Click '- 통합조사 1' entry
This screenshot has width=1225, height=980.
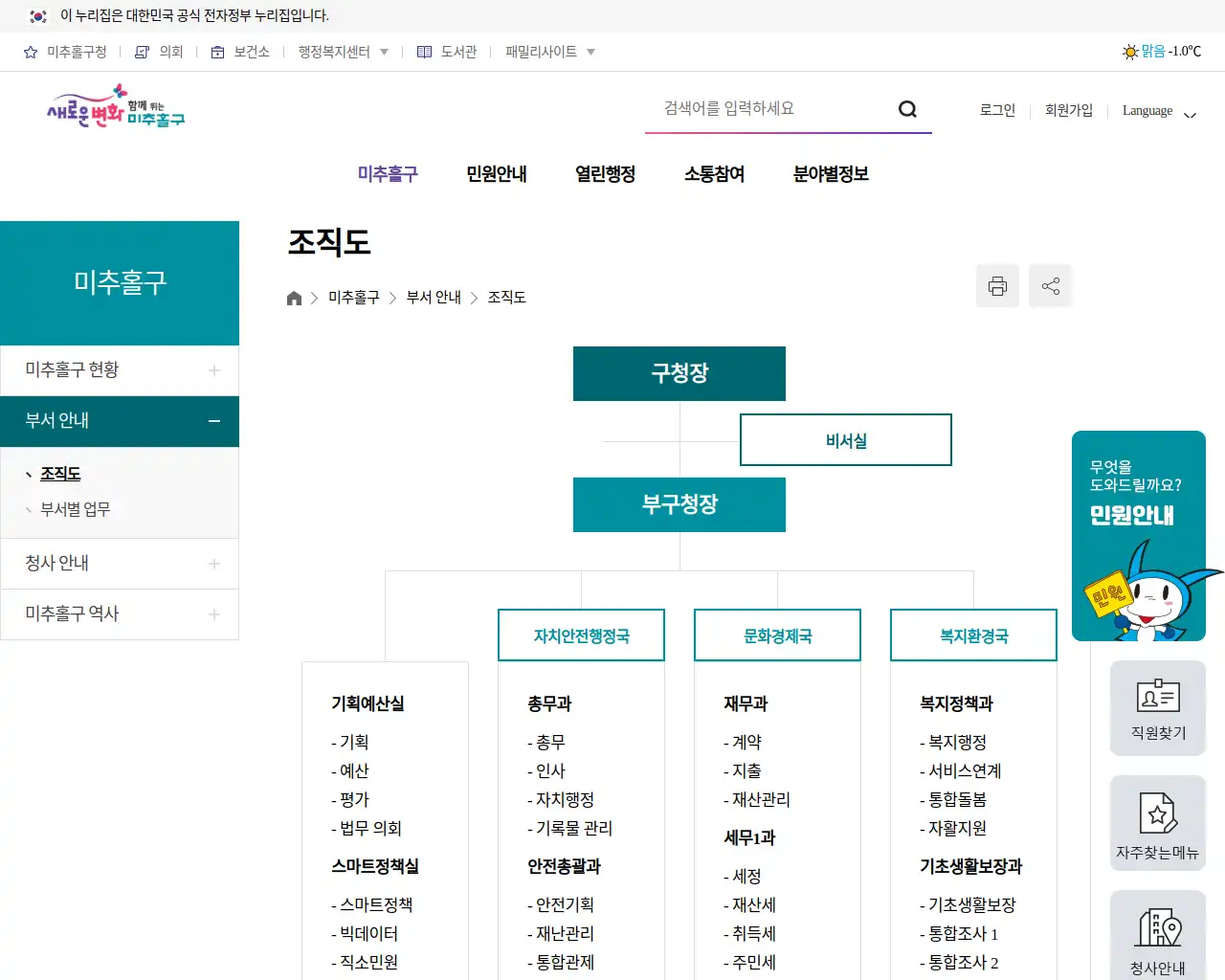tap(959, 933)
